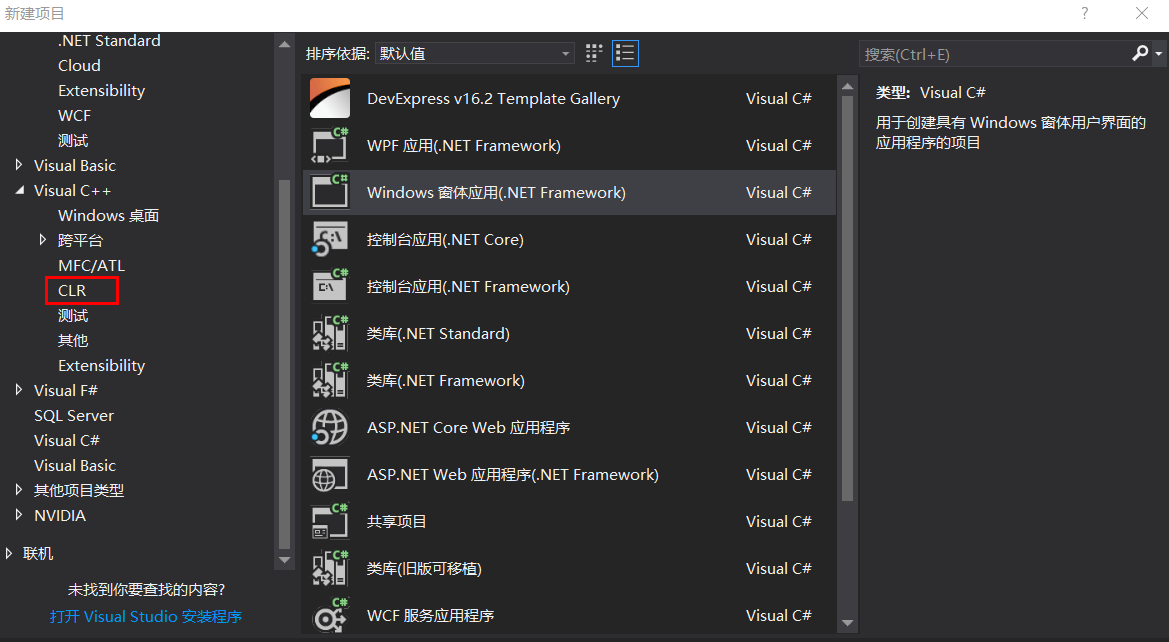Viewport: 1169px width, 642px height.
Task: Switch to the medium icons list view
Action: pos(625,54)
